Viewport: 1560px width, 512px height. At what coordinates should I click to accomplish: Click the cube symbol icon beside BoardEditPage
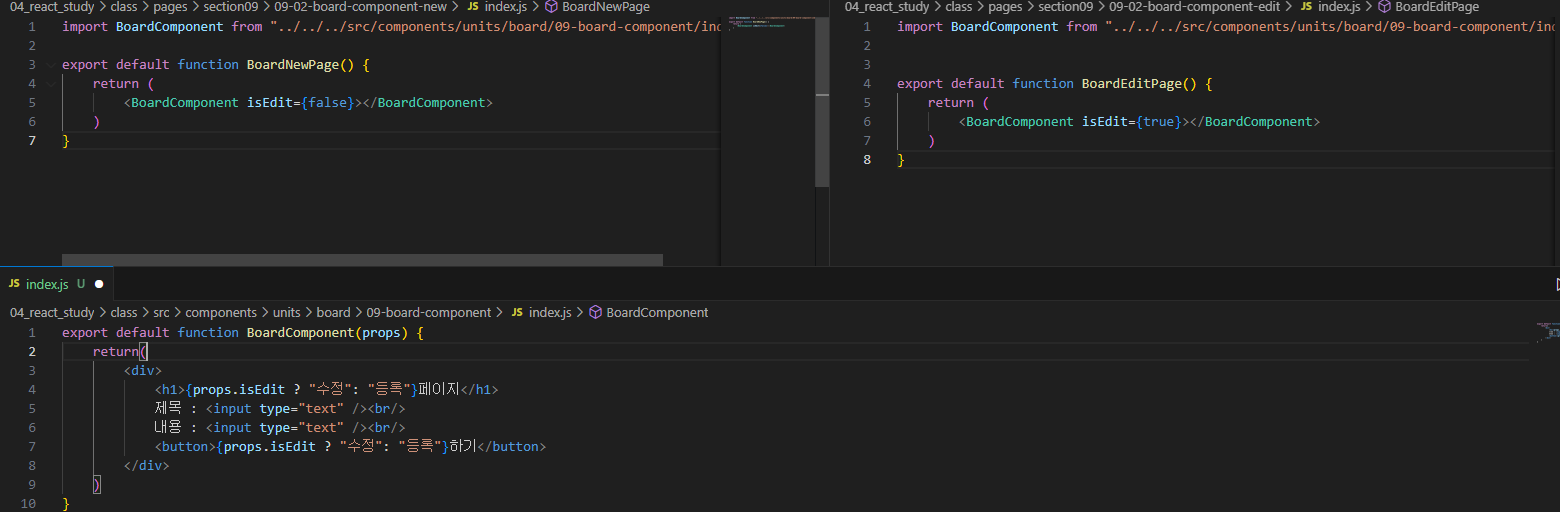(1384, 7)
